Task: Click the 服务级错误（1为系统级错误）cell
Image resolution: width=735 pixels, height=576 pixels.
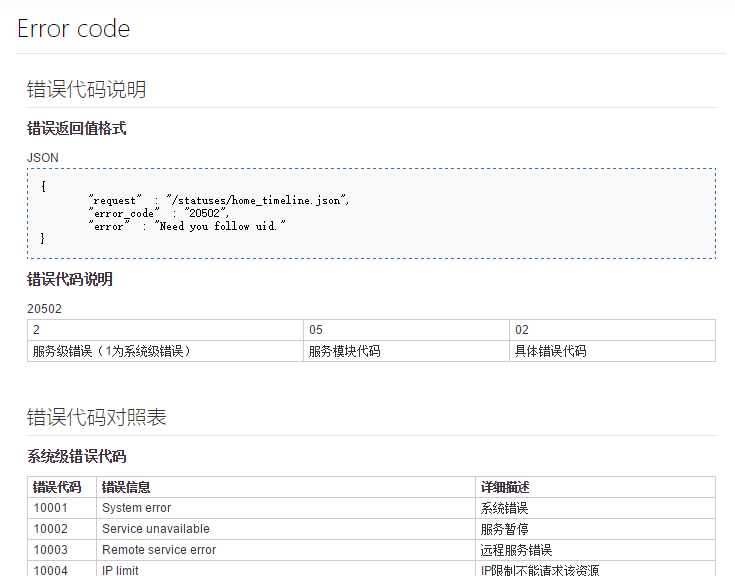Action: 111,351
